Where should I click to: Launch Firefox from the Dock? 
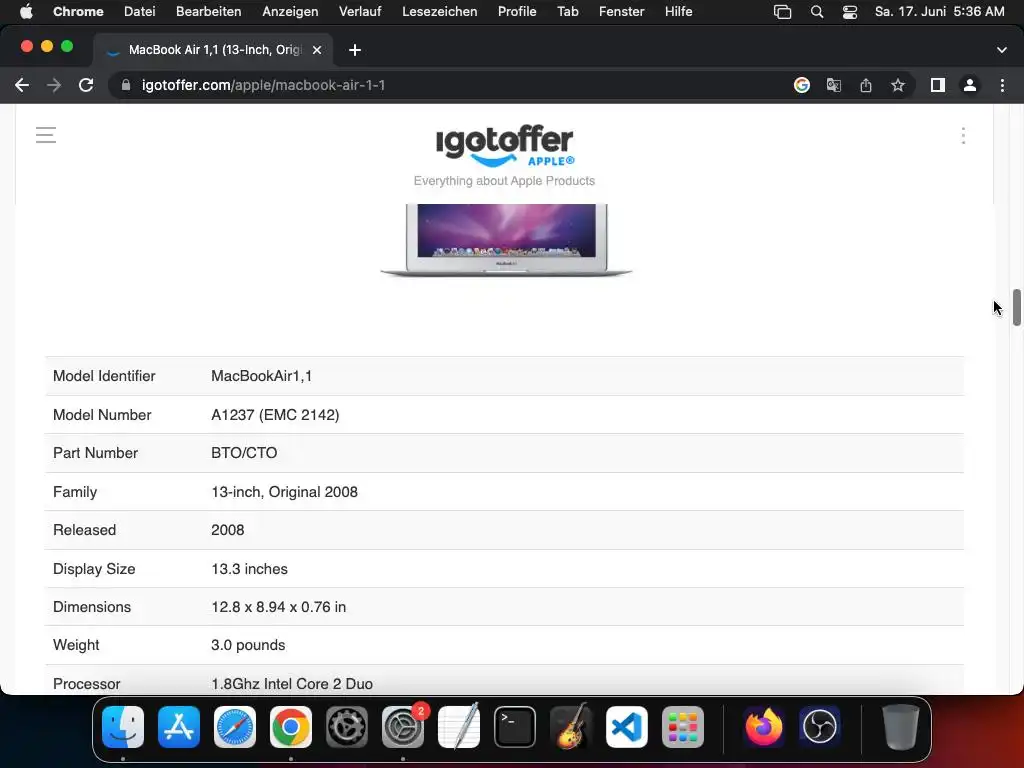[763, 727]
